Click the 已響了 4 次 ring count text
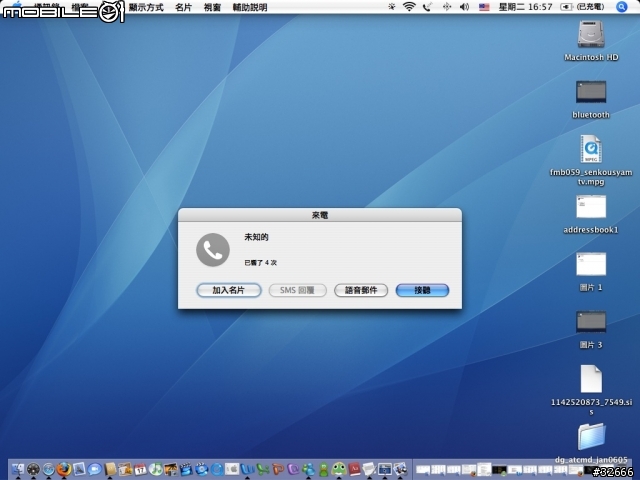The height and width of the screenshot is (480, 640). (x=260, y=262)
